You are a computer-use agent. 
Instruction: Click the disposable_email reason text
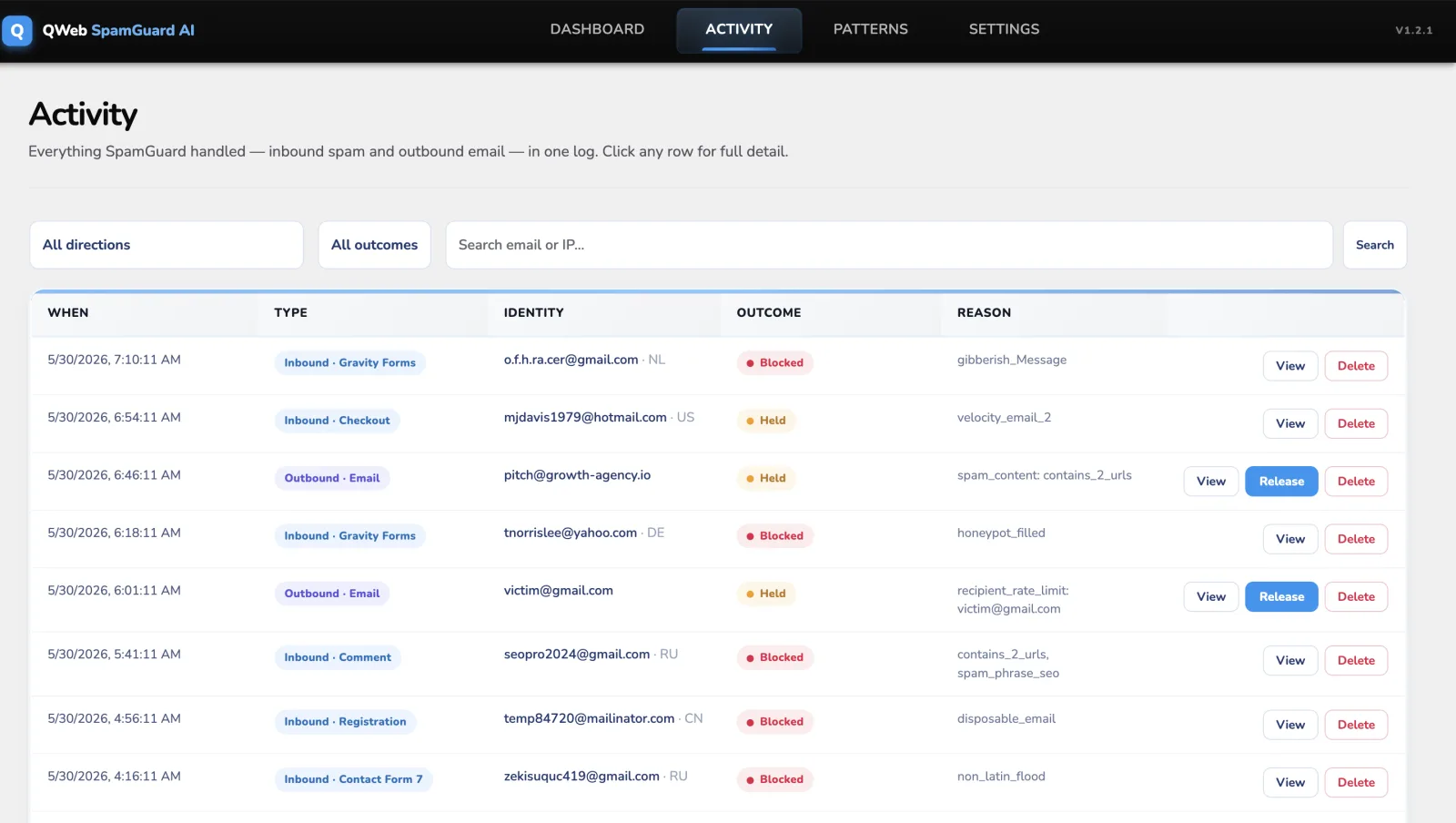pyautogui.click(x=1006, y=719)
